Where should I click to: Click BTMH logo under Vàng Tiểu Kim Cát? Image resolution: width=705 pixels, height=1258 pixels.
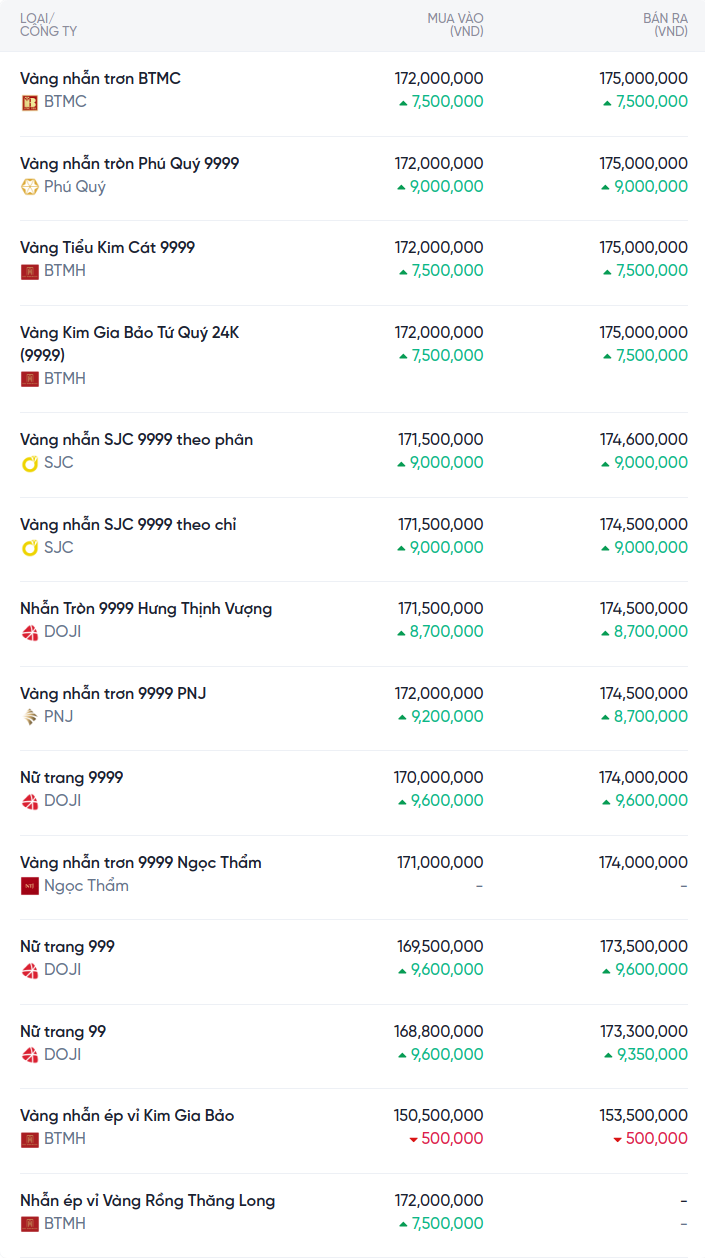(x=30, y=271)
